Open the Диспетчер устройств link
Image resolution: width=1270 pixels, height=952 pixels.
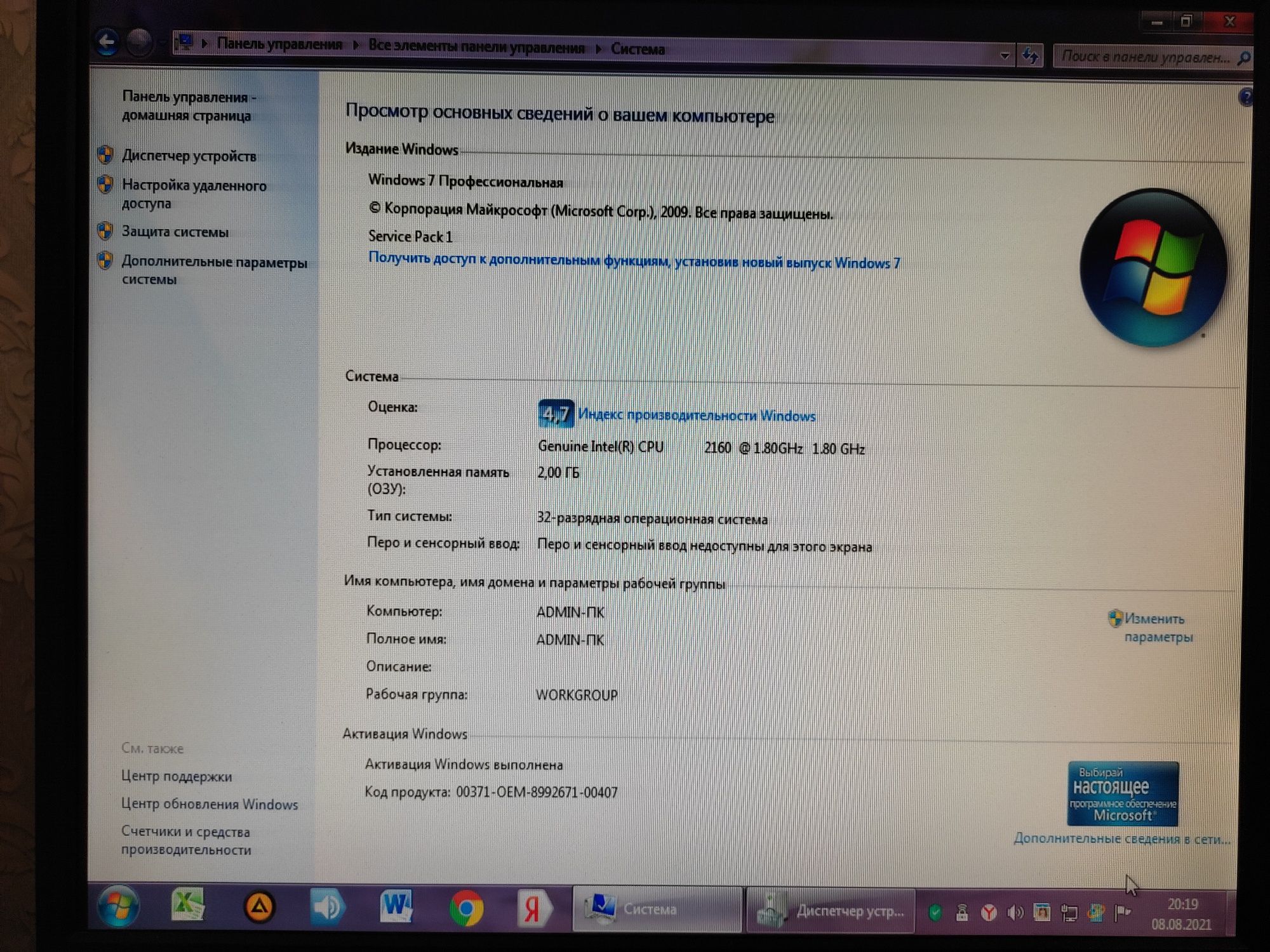(x=189, y=155)
